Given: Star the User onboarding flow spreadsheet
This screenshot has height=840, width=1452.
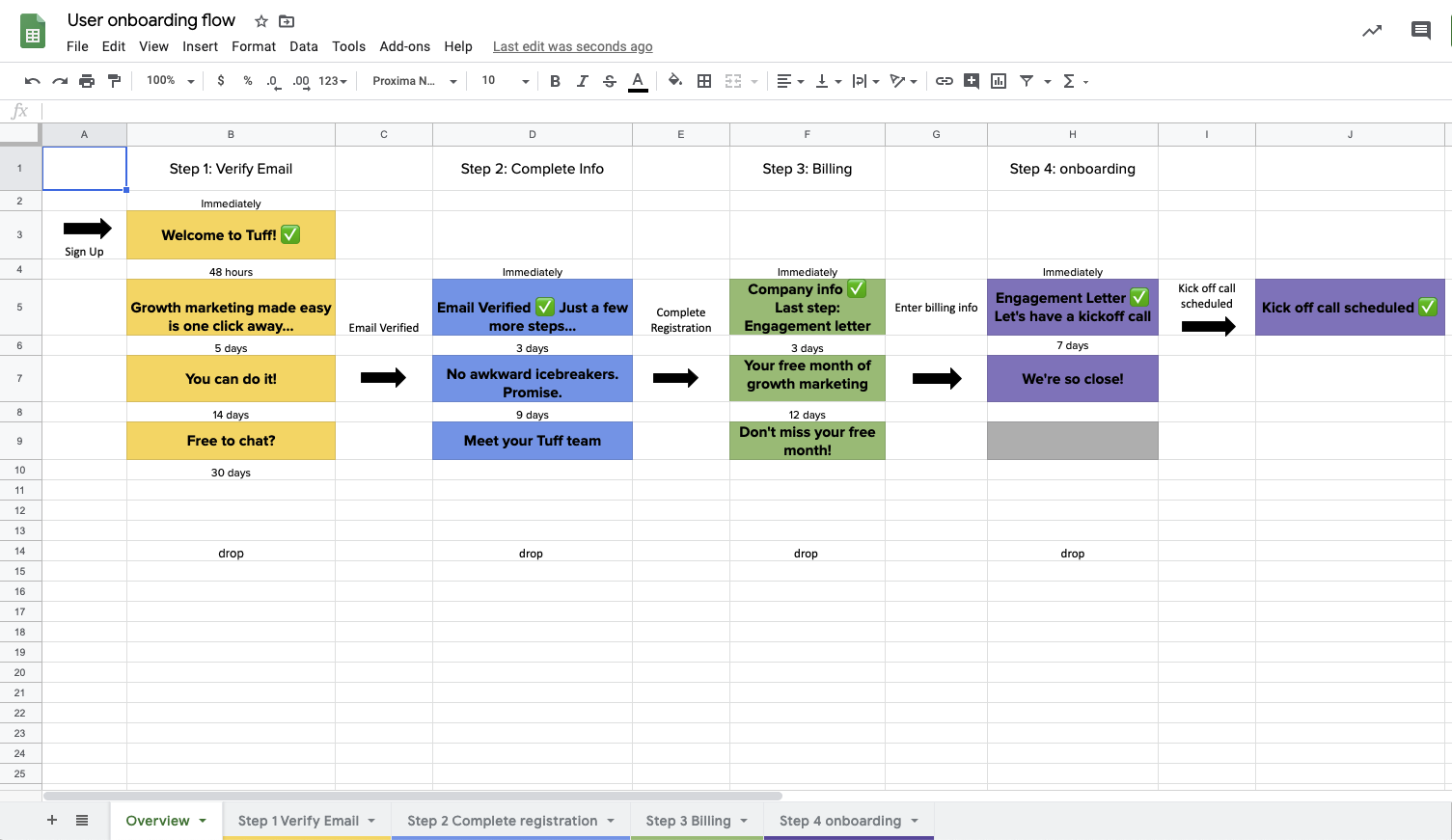Looking at the screenshot, I should coord(260,19).
